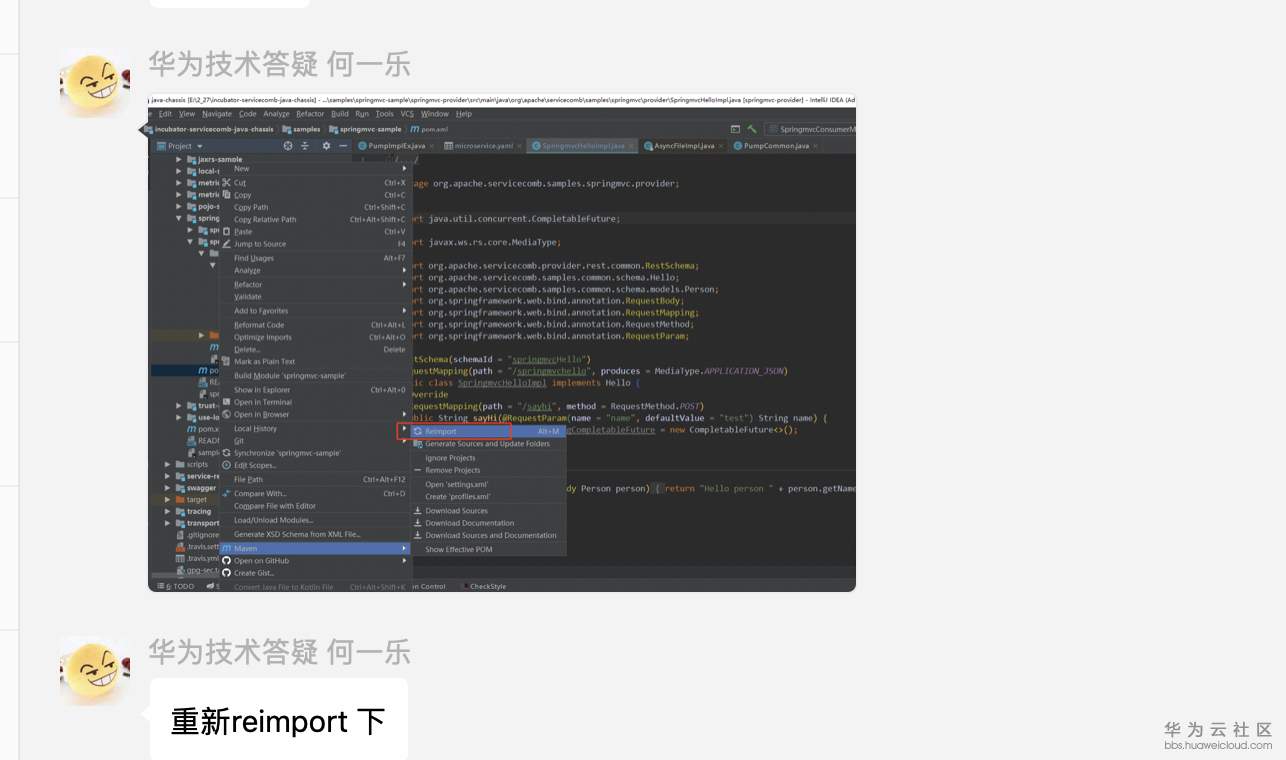Click the Reimport refresh icon
Image resolution: width=1286 pixels, height=760 pixels.
pos(418,431)
